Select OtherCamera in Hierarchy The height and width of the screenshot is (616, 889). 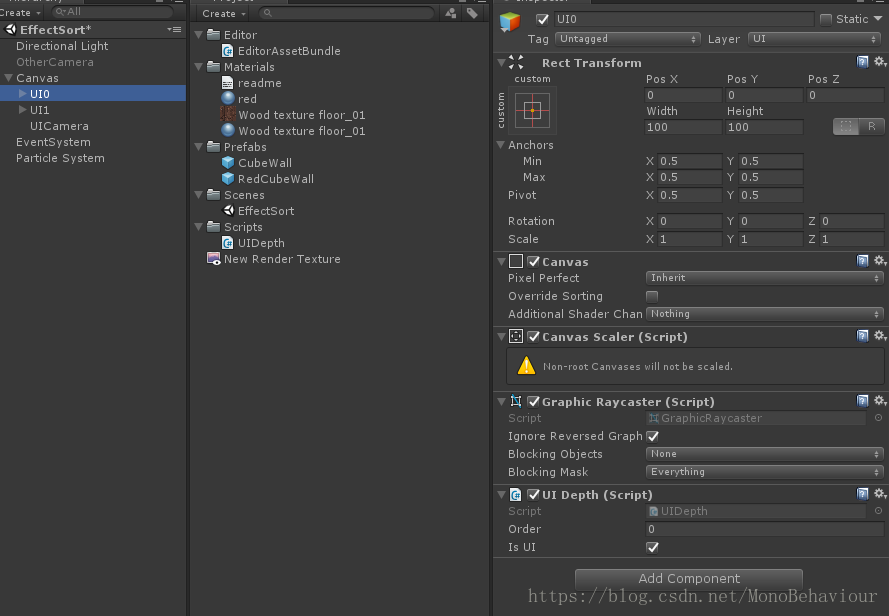tap(54, 62)
